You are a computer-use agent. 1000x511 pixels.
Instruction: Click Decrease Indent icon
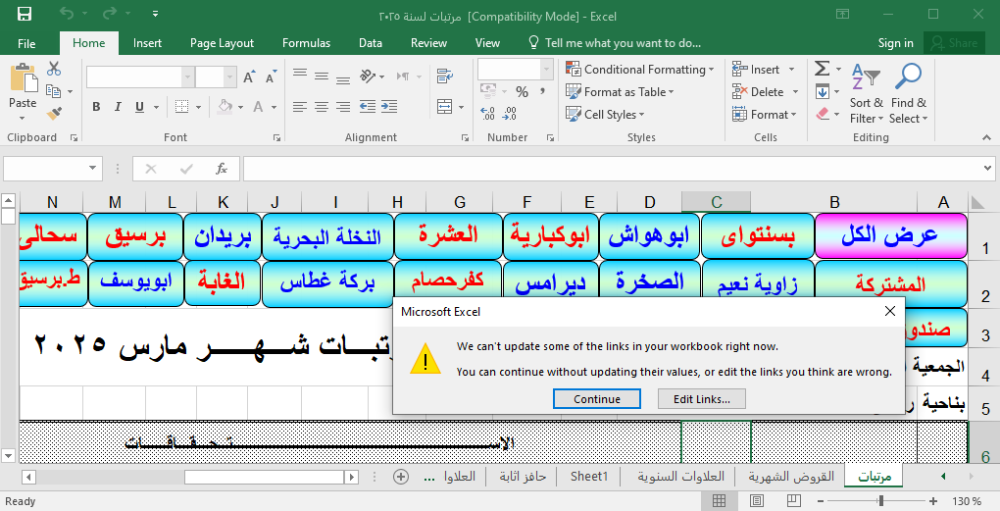point(367,107)
